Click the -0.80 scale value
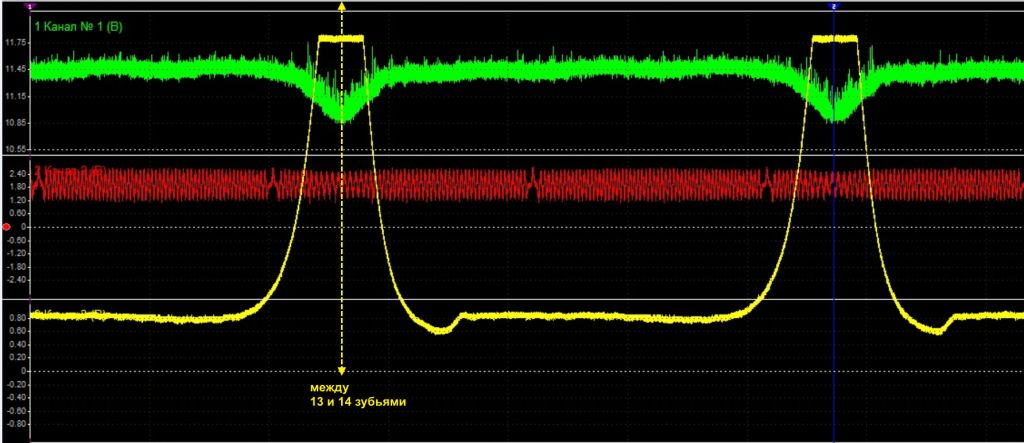Image resolution: width=1024 pixels, height=443 pixels. 18,424
